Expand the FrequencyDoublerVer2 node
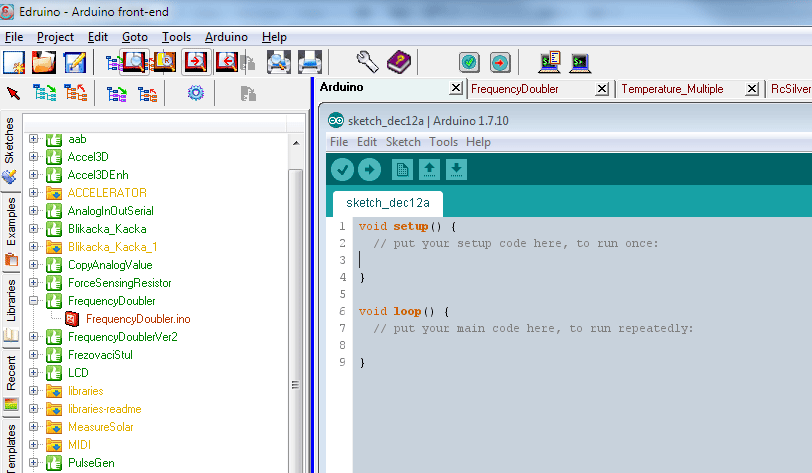Image resolution: width=812 pixels, height=473 pixels. 34,337
